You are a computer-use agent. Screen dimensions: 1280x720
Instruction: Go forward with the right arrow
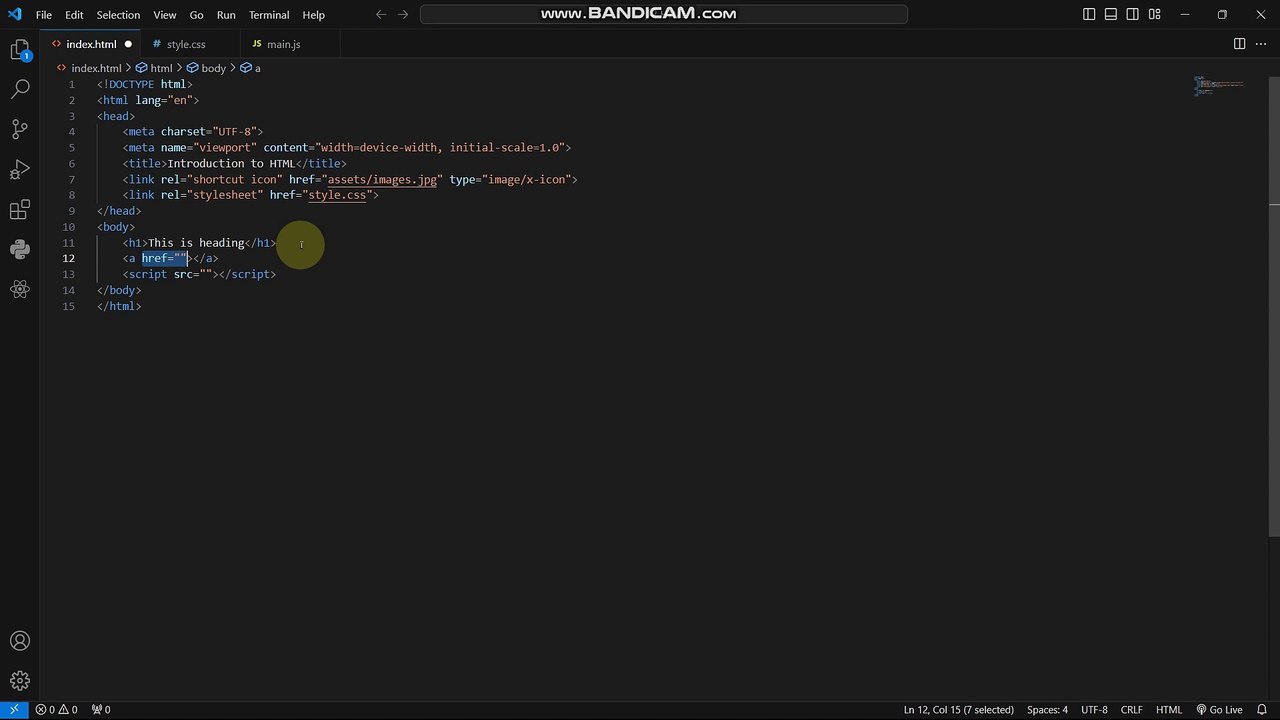coord(403,14)
